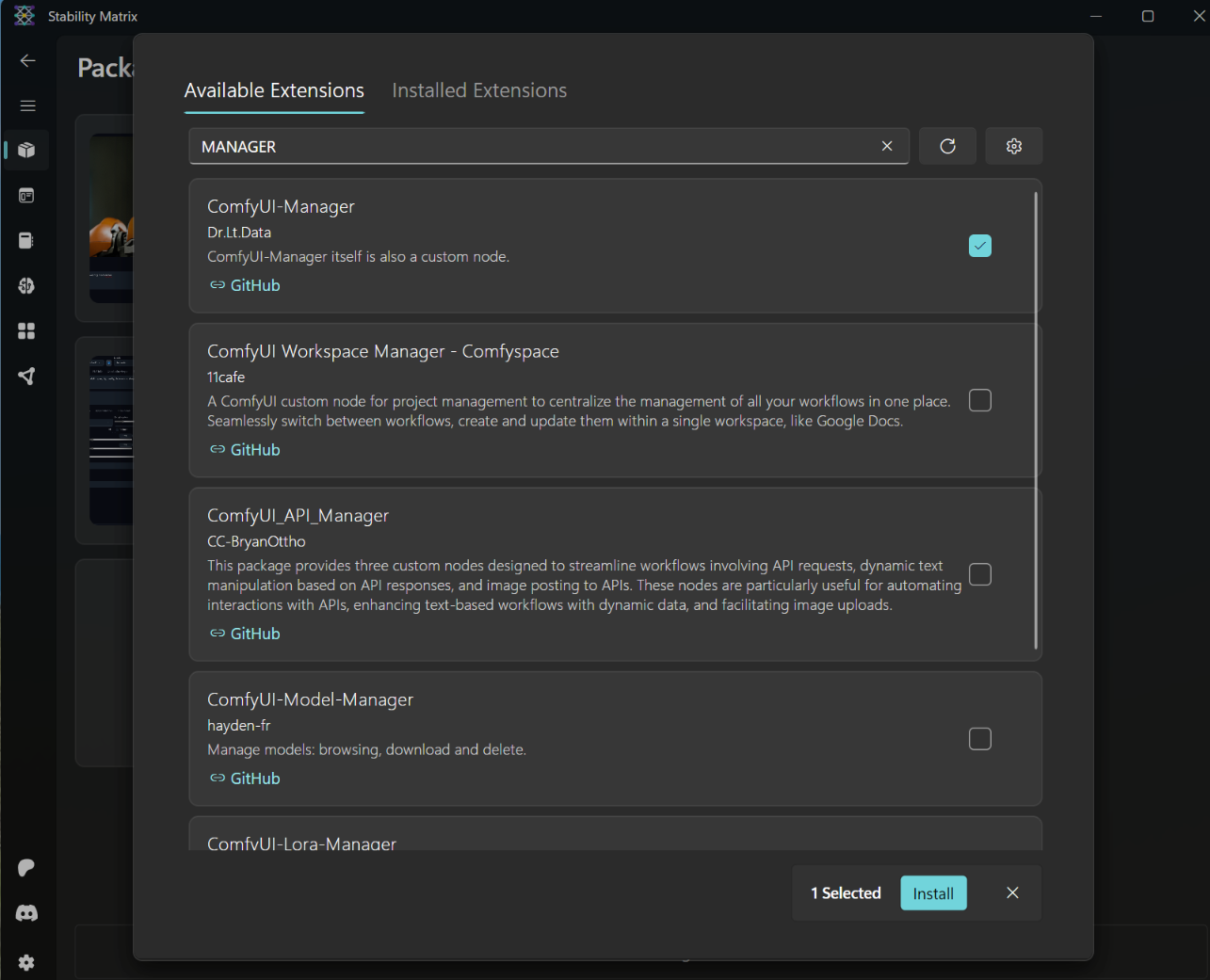Check the ComfyUI_API_Manager checkbox
This screenshot has height=980, width=1210.
(x=980, y=574)
